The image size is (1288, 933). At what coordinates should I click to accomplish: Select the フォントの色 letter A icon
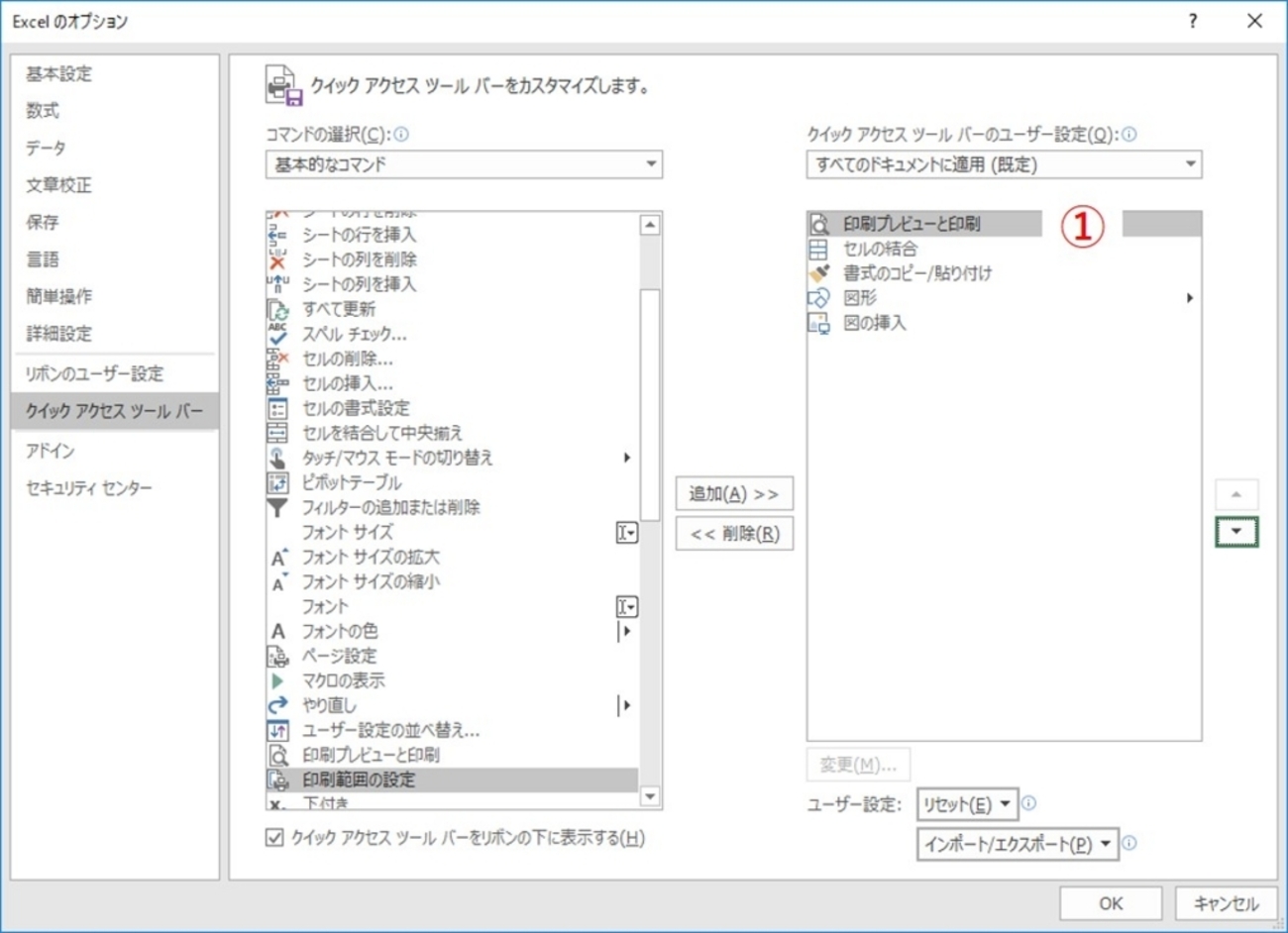[277, 631]
